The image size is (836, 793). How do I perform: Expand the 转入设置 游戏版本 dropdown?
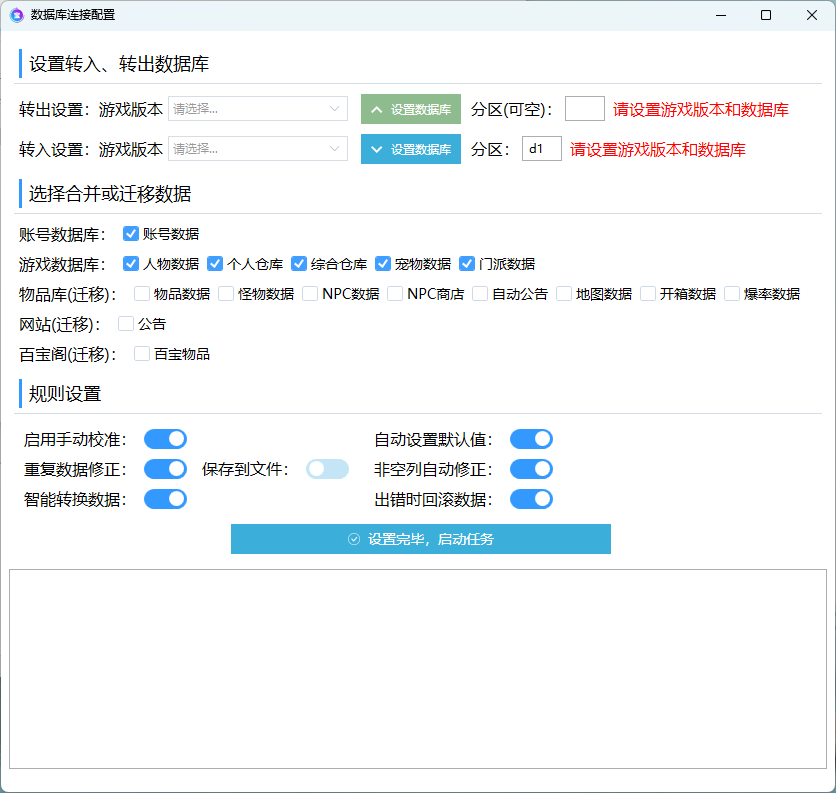[x=257, y=149]
